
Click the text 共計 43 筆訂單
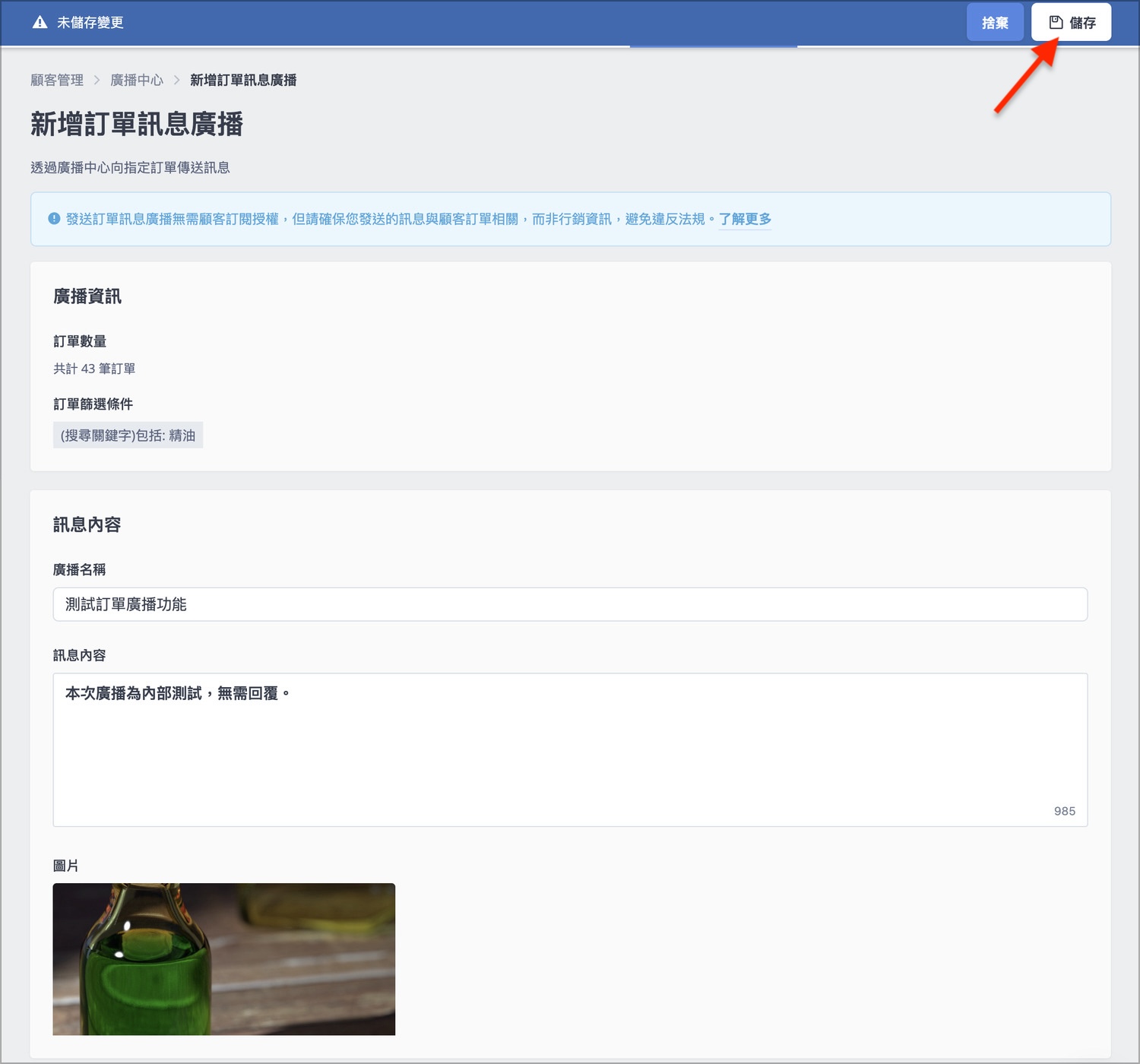(x=94, y=369)
